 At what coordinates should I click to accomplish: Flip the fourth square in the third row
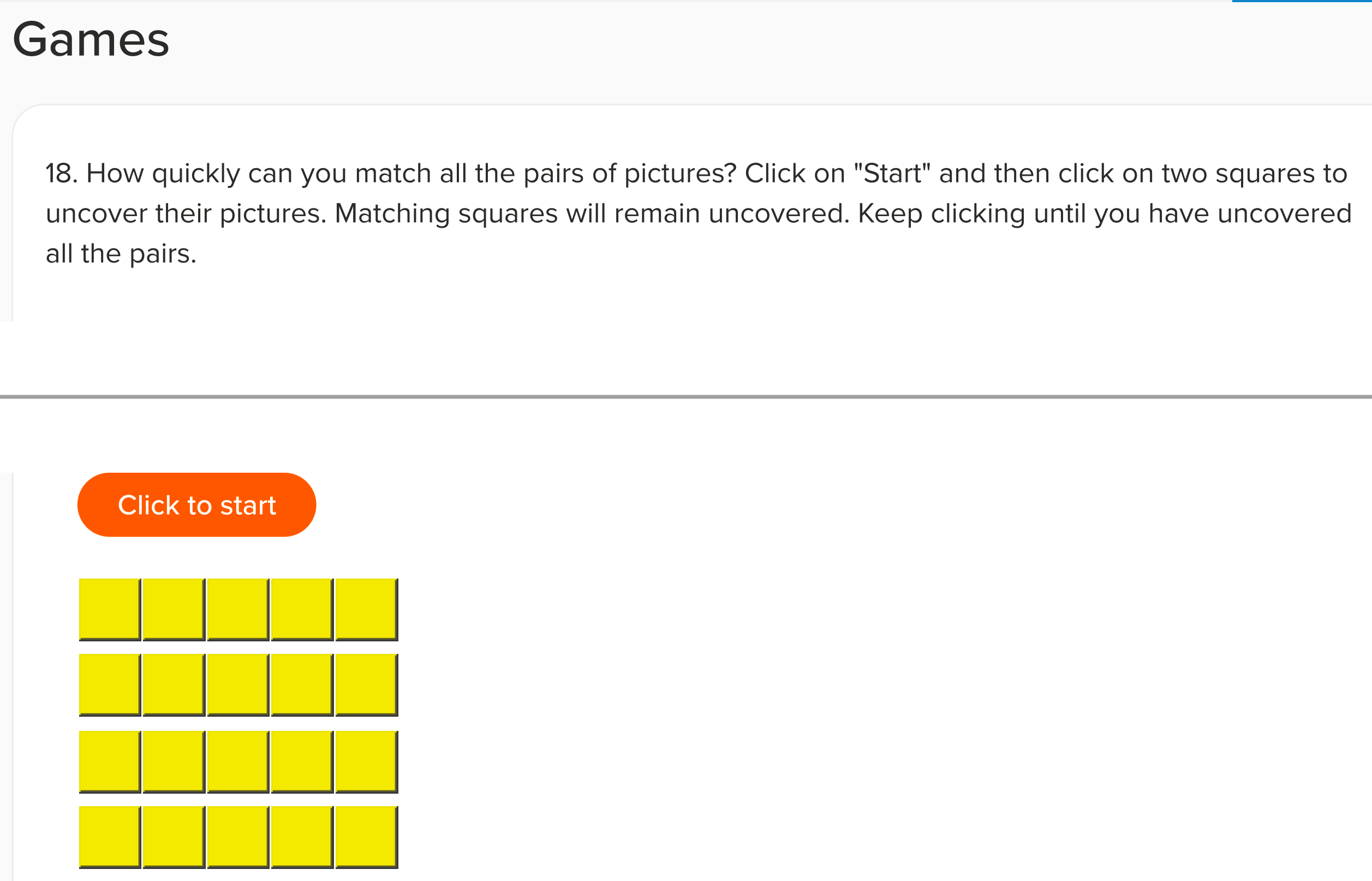(301, 761)
